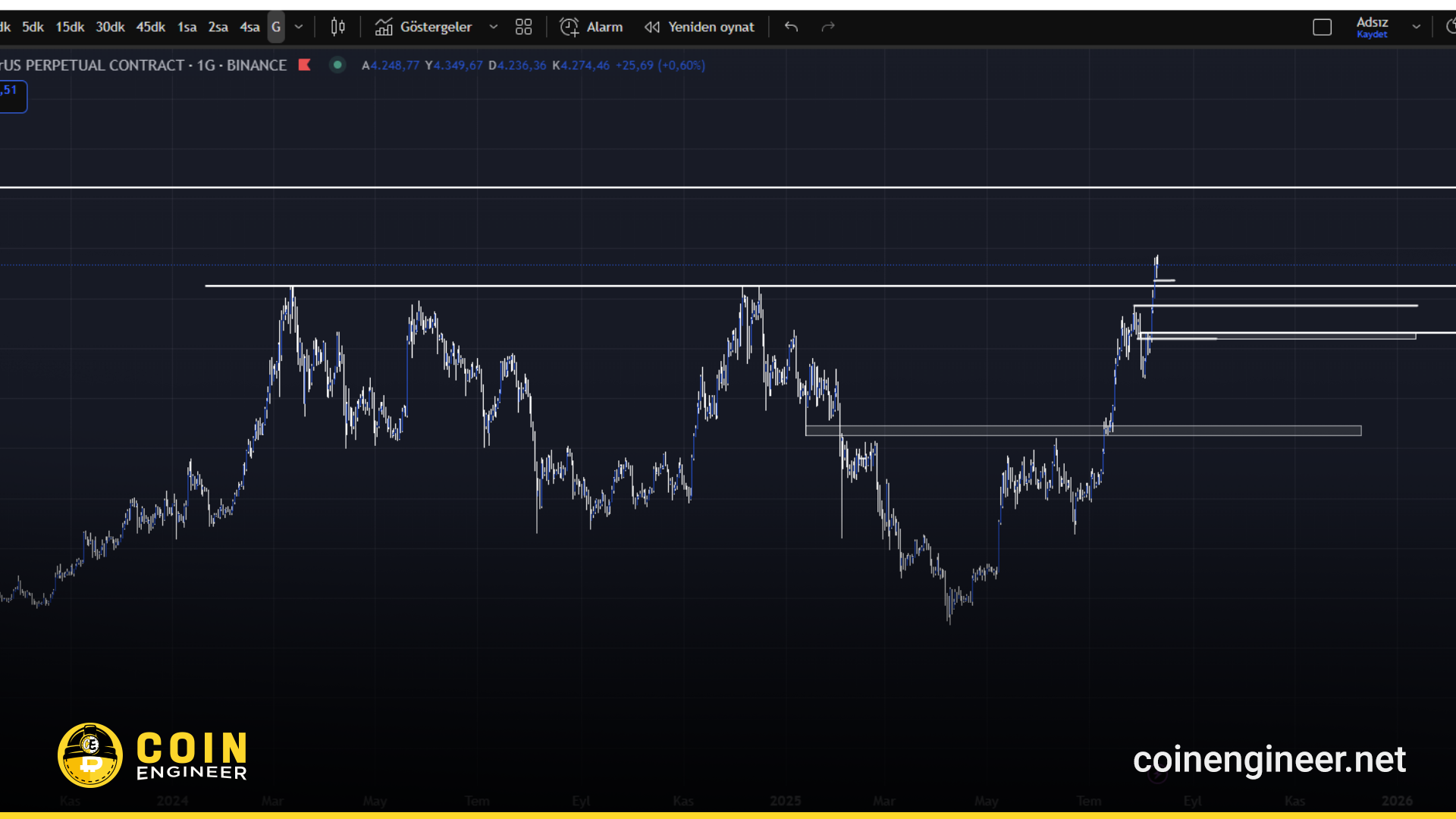Toggle the green market status indicator
This screenshot has height=819, width=1456.
(337, 65)
